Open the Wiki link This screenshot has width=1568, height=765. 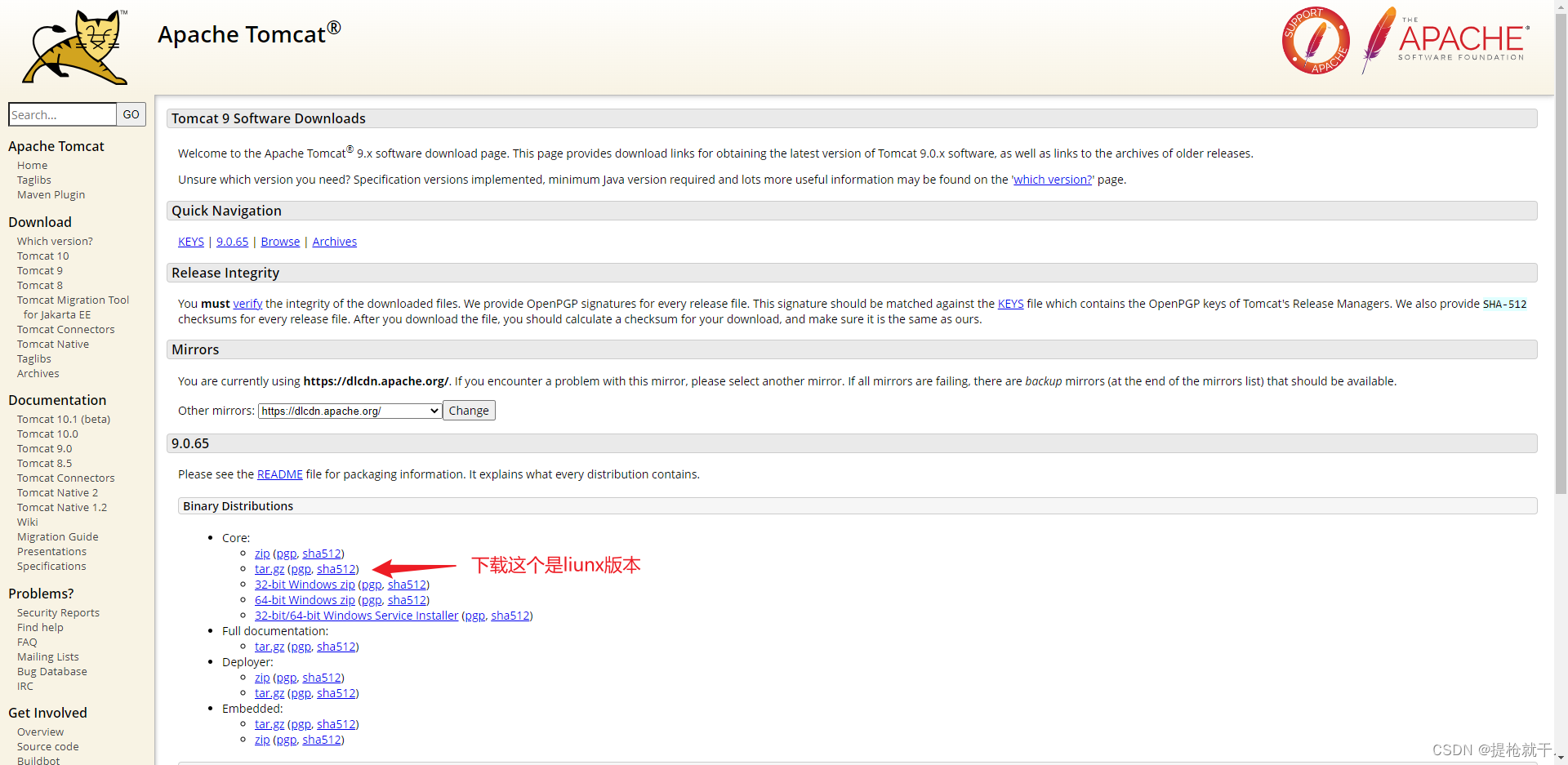tap(28, 523)
